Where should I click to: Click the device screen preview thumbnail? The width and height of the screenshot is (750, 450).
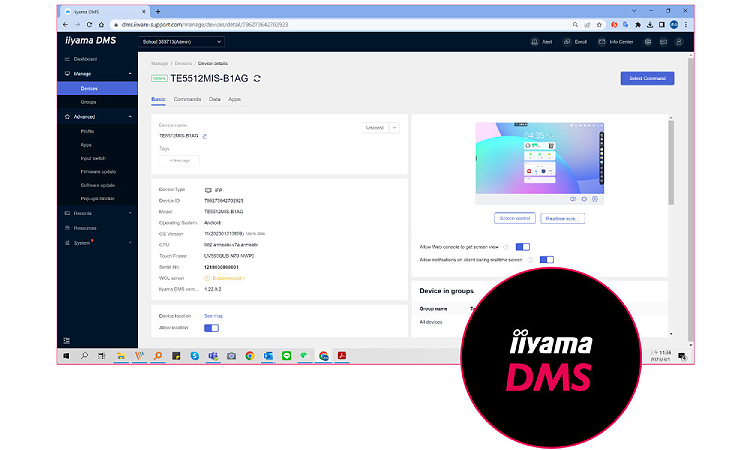click(x=538, y=157)
